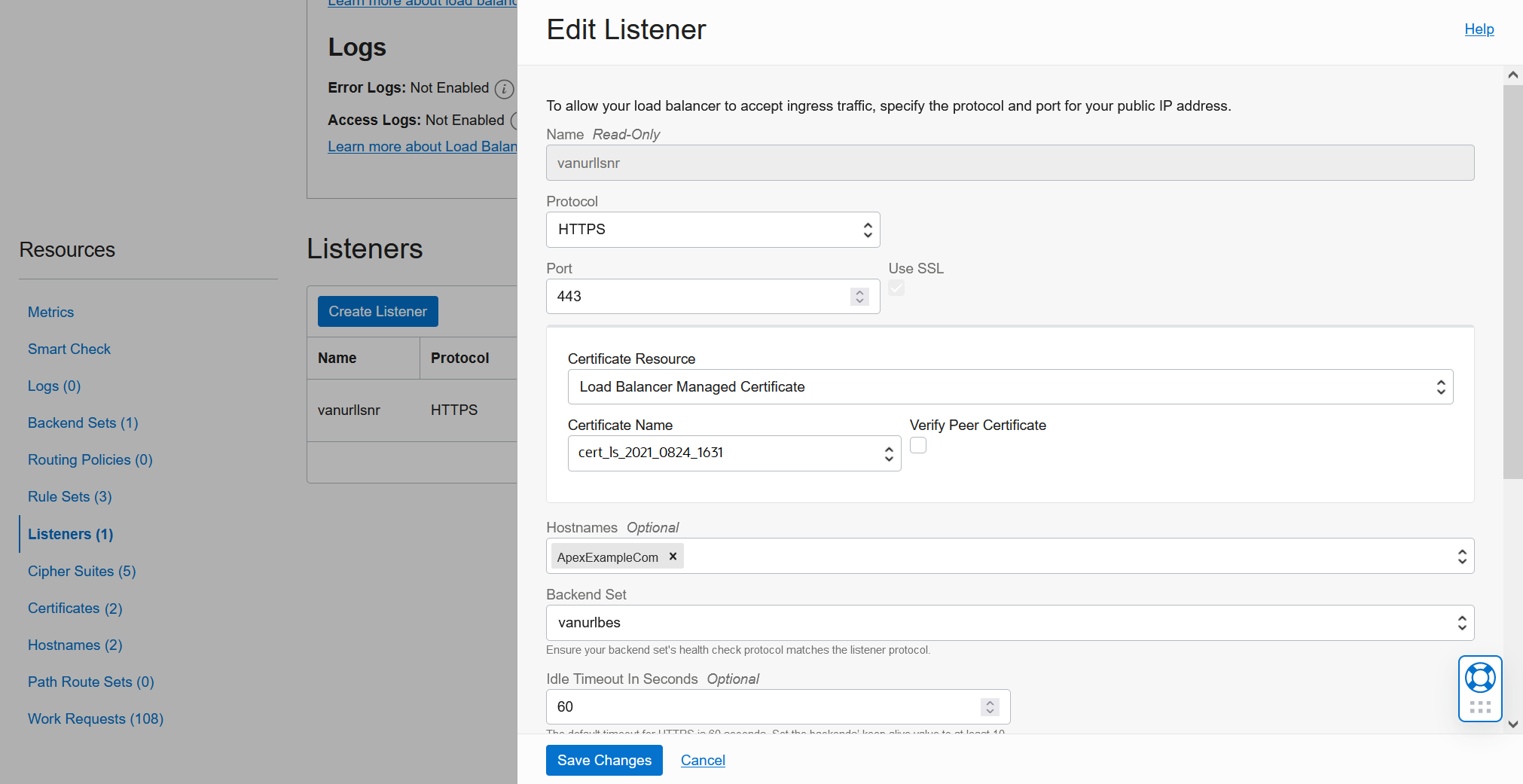Click the Save Changes button
1523x784 pixels.
pos(604,761)
